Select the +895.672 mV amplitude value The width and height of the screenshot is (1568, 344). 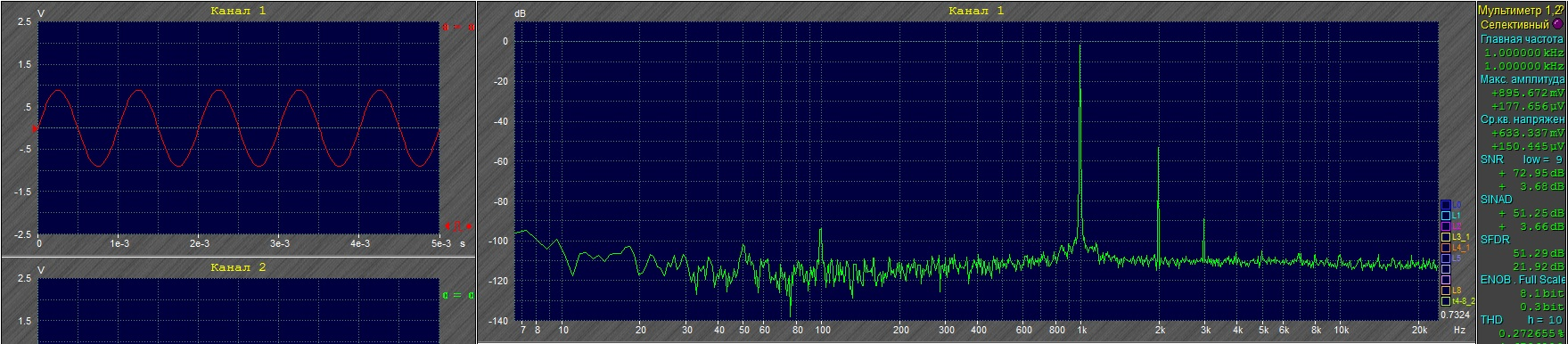click(x=1527, y=93)
